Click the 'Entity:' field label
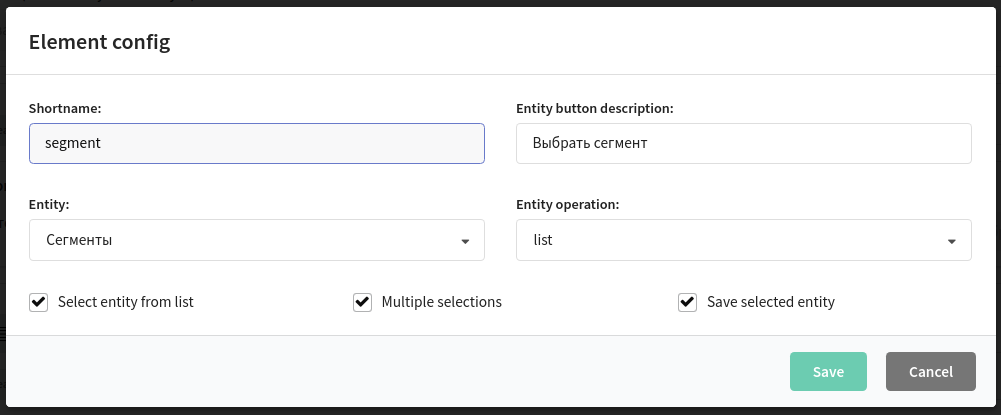1001x415 pixels. point(49,204)
